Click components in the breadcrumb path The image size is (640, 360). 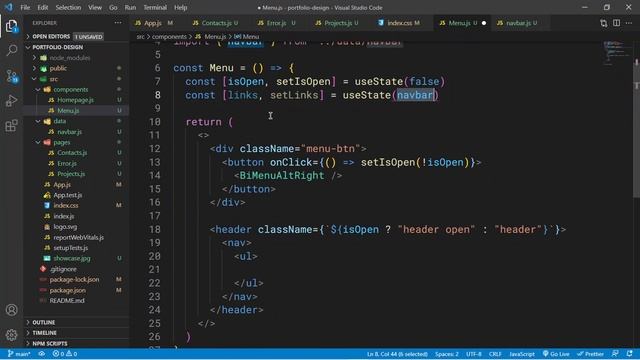click(169, 37)
